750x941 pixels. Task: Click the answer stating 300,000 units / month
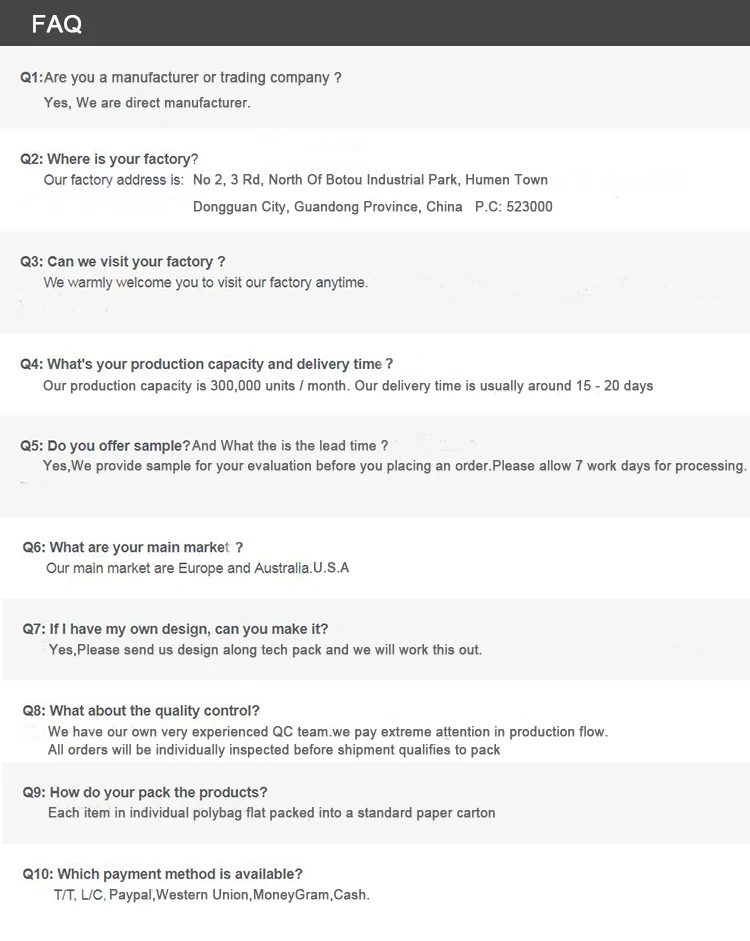348,386
